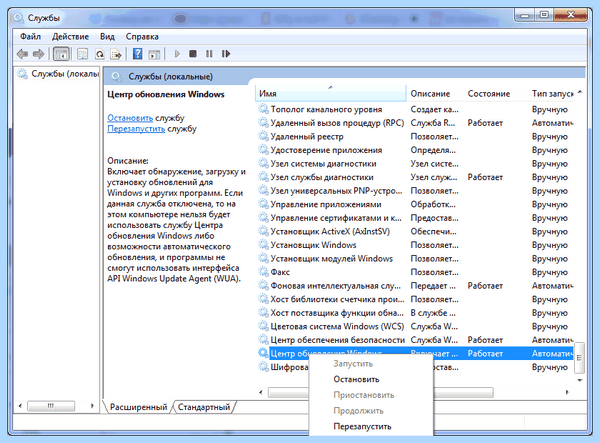The image size is (600, 443).
Task: Sort by the Описание column header
Action: point(435,94)
